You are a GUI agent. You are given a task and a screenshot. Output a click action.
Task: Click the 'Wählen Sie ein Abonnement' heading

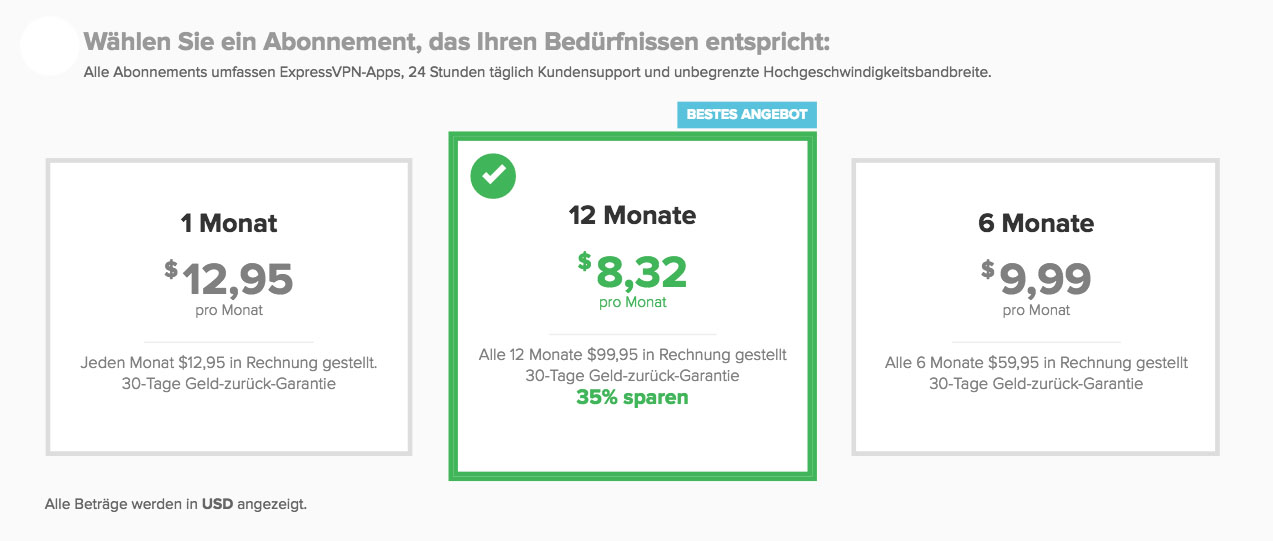[x=457, y=43]
